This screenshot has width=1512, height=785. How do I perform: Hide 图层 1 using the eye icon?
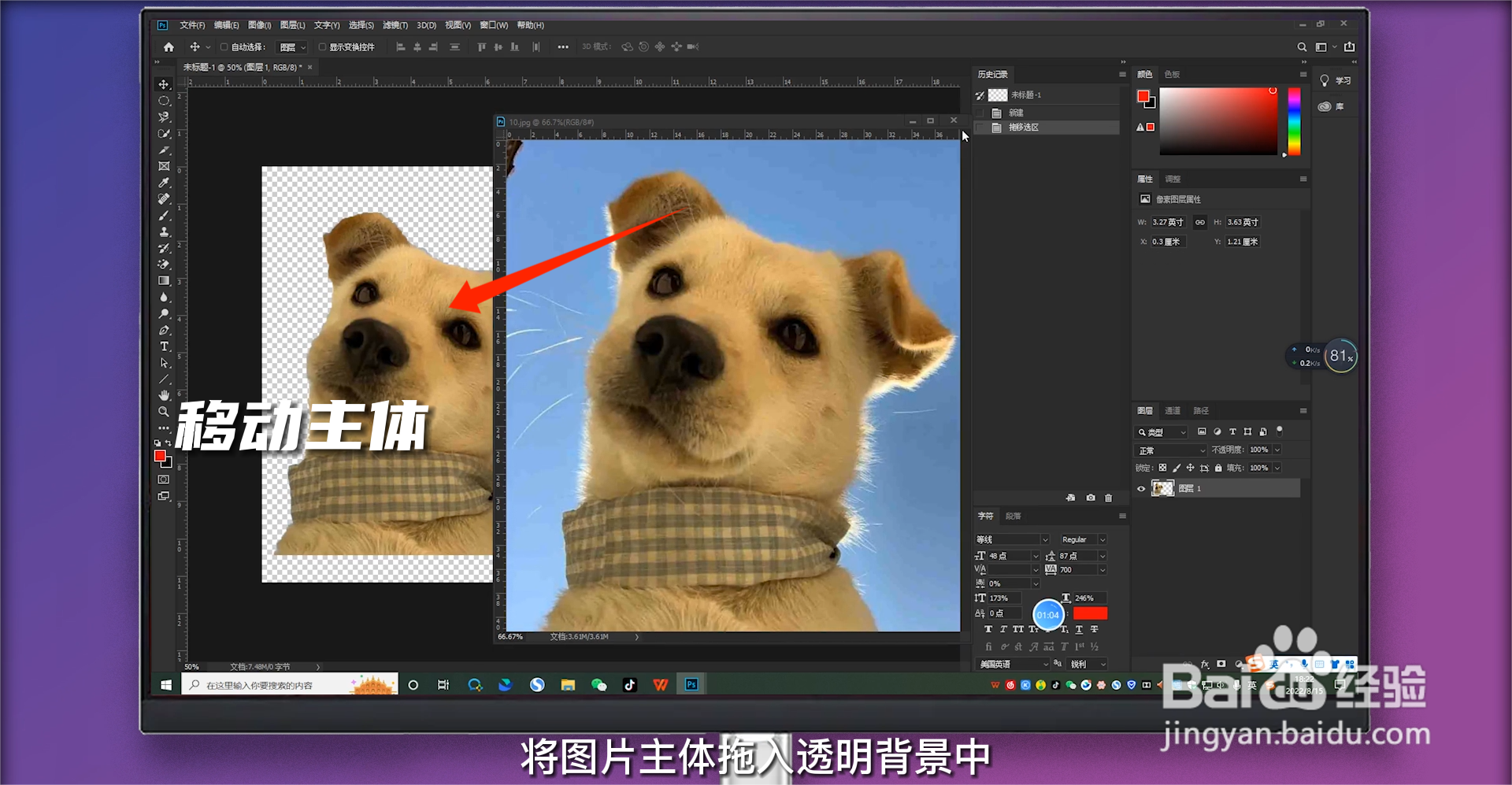pyautogui.click(x=1141, y=489)
